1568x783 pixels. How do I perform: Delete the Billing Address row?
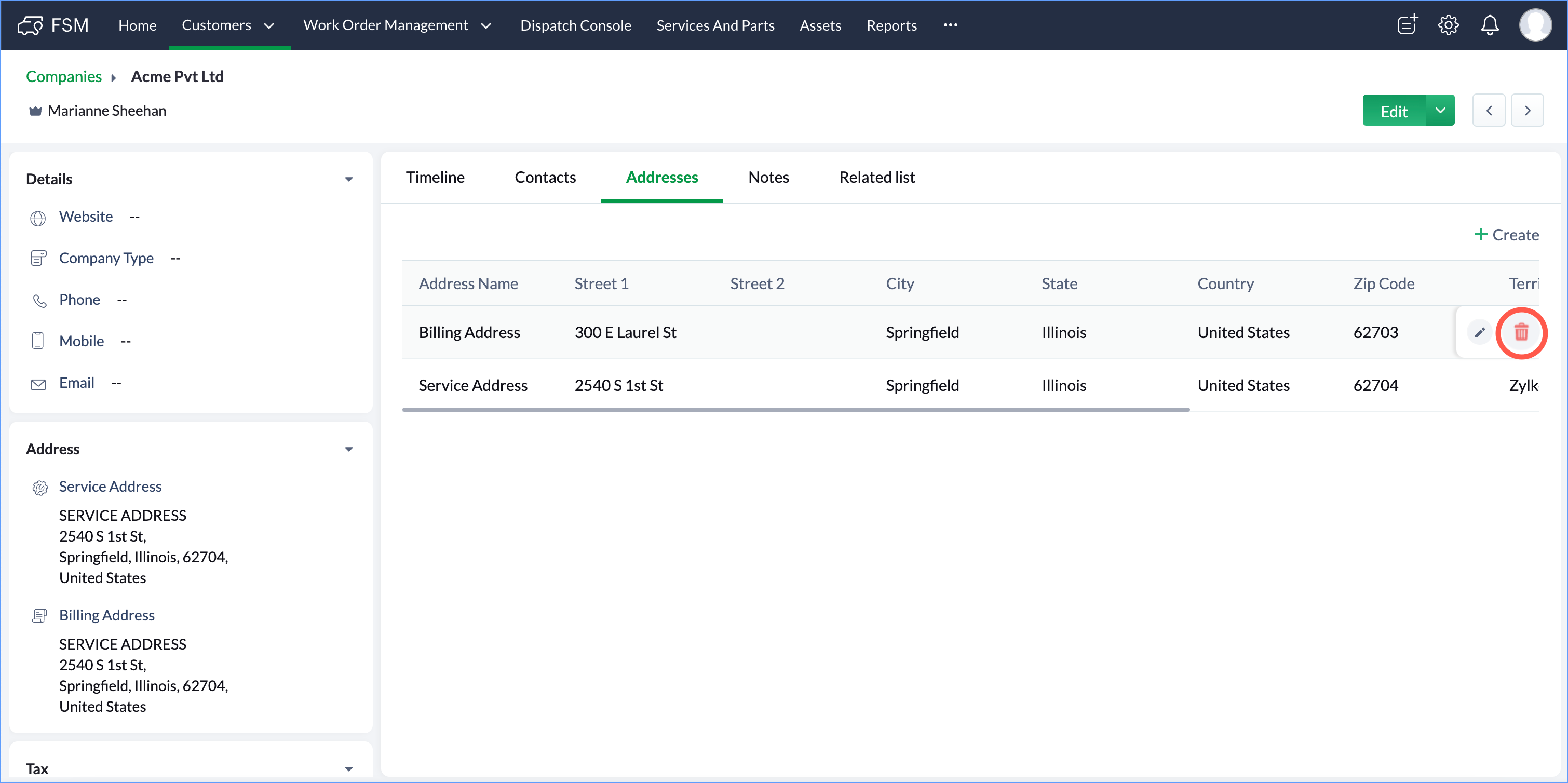point(1521,332)
